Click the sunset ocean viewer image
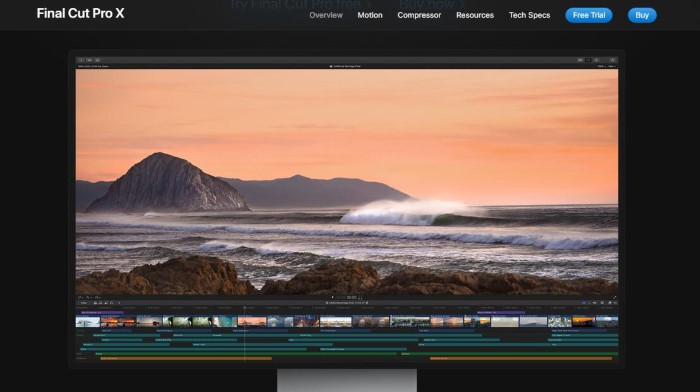 (x=347, y=182)
